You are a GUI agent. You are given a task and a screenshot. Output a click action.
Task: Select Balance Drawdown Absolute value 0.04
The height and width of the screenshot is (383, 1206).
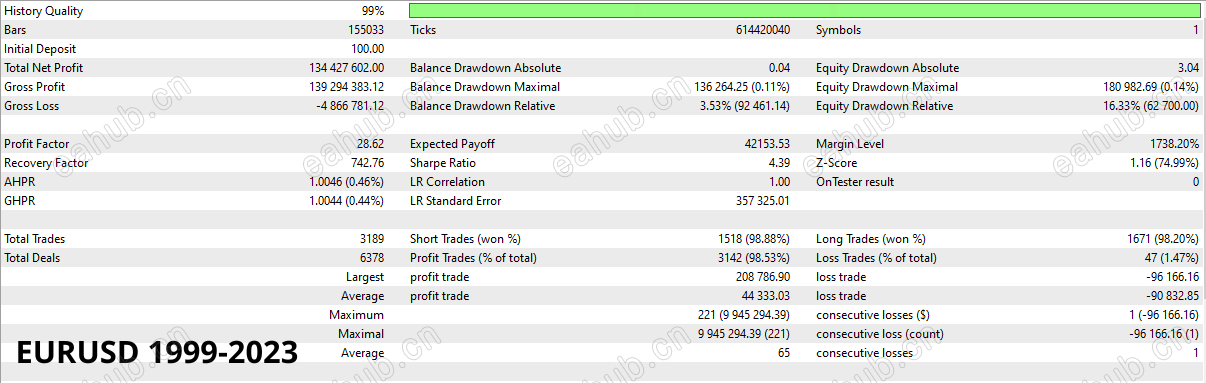pos(779,68)
